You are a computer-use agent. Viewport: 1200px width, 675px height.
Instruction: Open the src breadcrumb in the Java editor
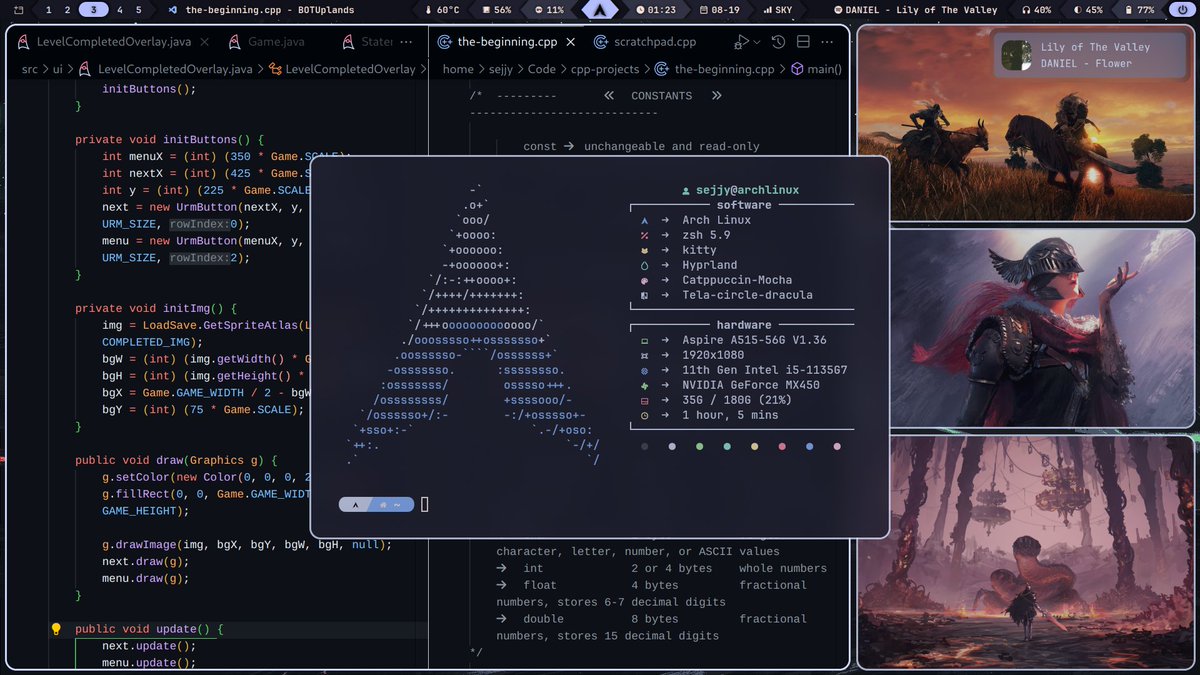pos(31,69)
